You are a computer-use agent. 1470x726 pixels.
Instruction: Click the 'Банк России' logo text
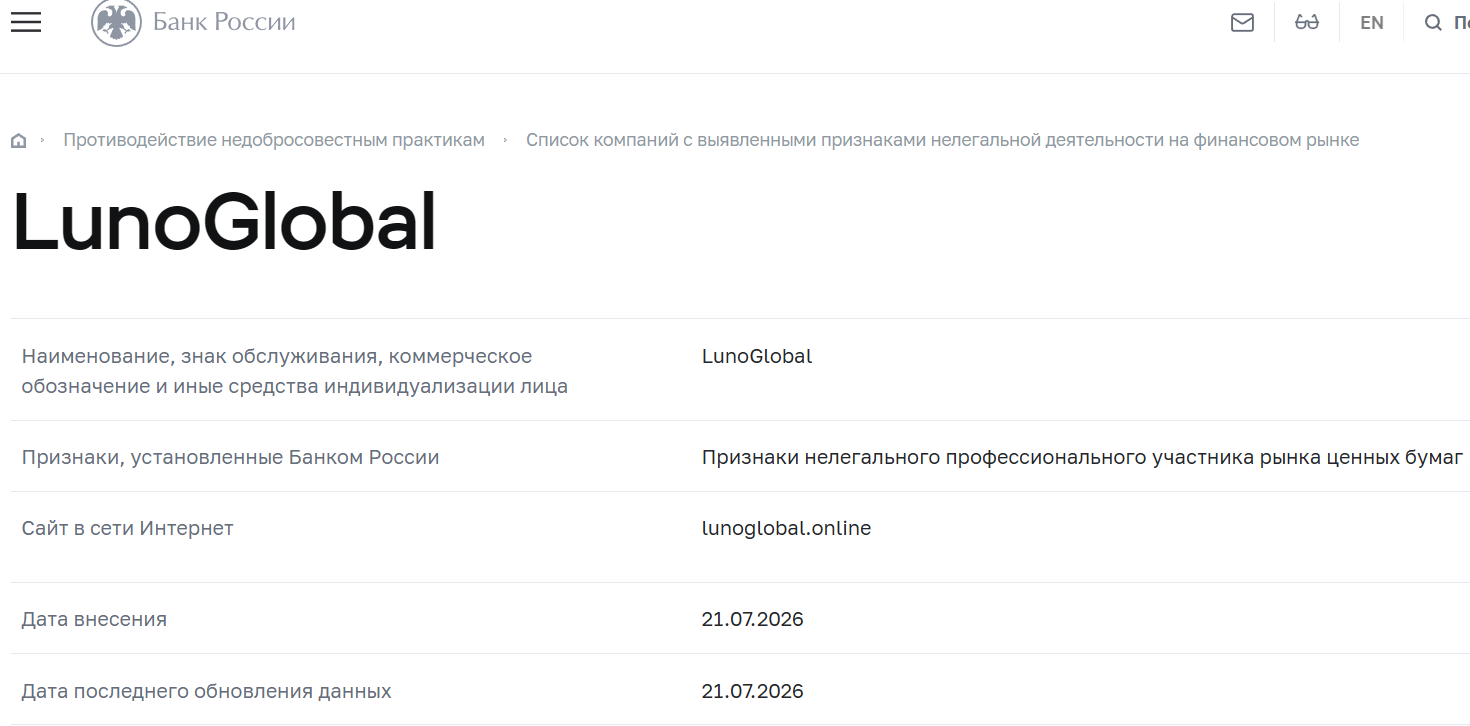(x=224, y=22)
